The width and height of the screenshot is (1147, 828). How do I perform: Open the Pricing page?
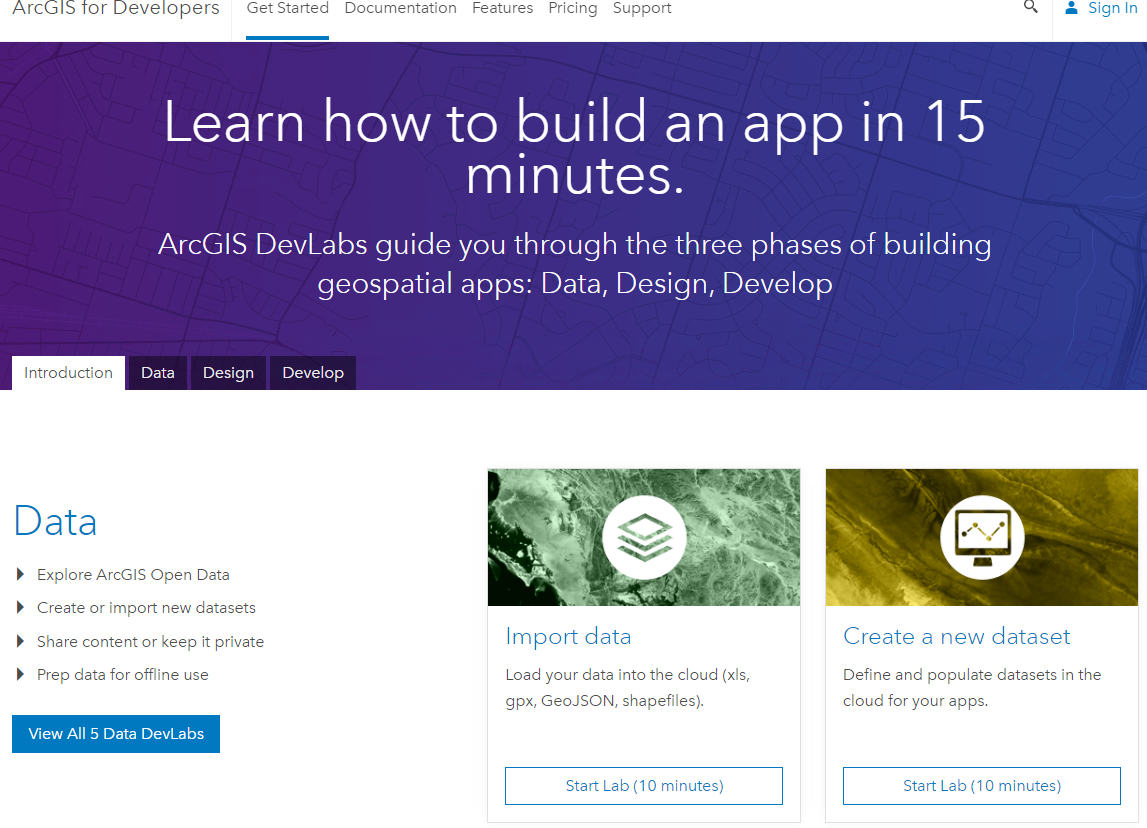573,8
